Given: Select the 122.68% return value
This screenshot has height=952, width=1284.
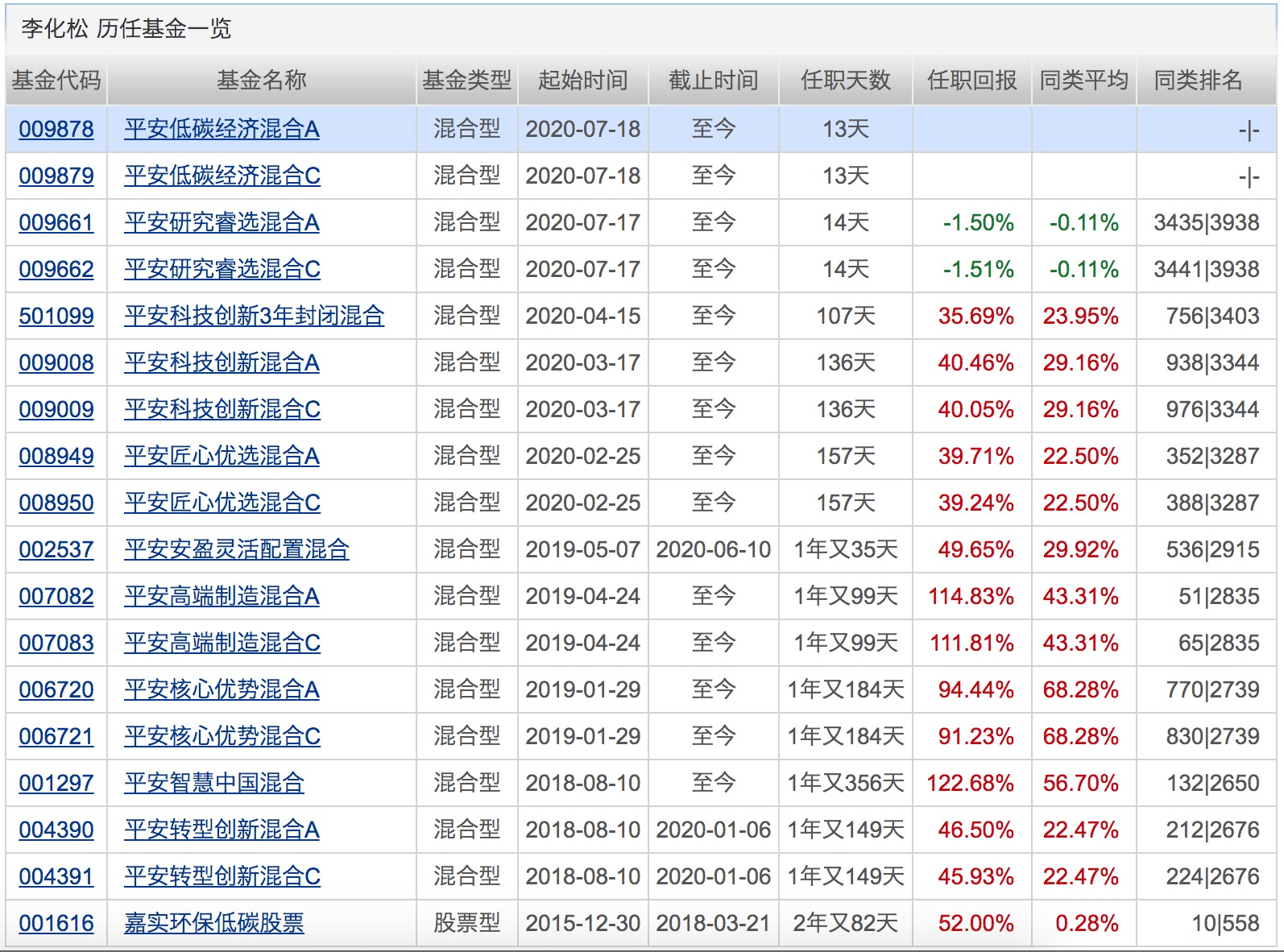Looking at the screenshot, I should click(x=971, y=783).
